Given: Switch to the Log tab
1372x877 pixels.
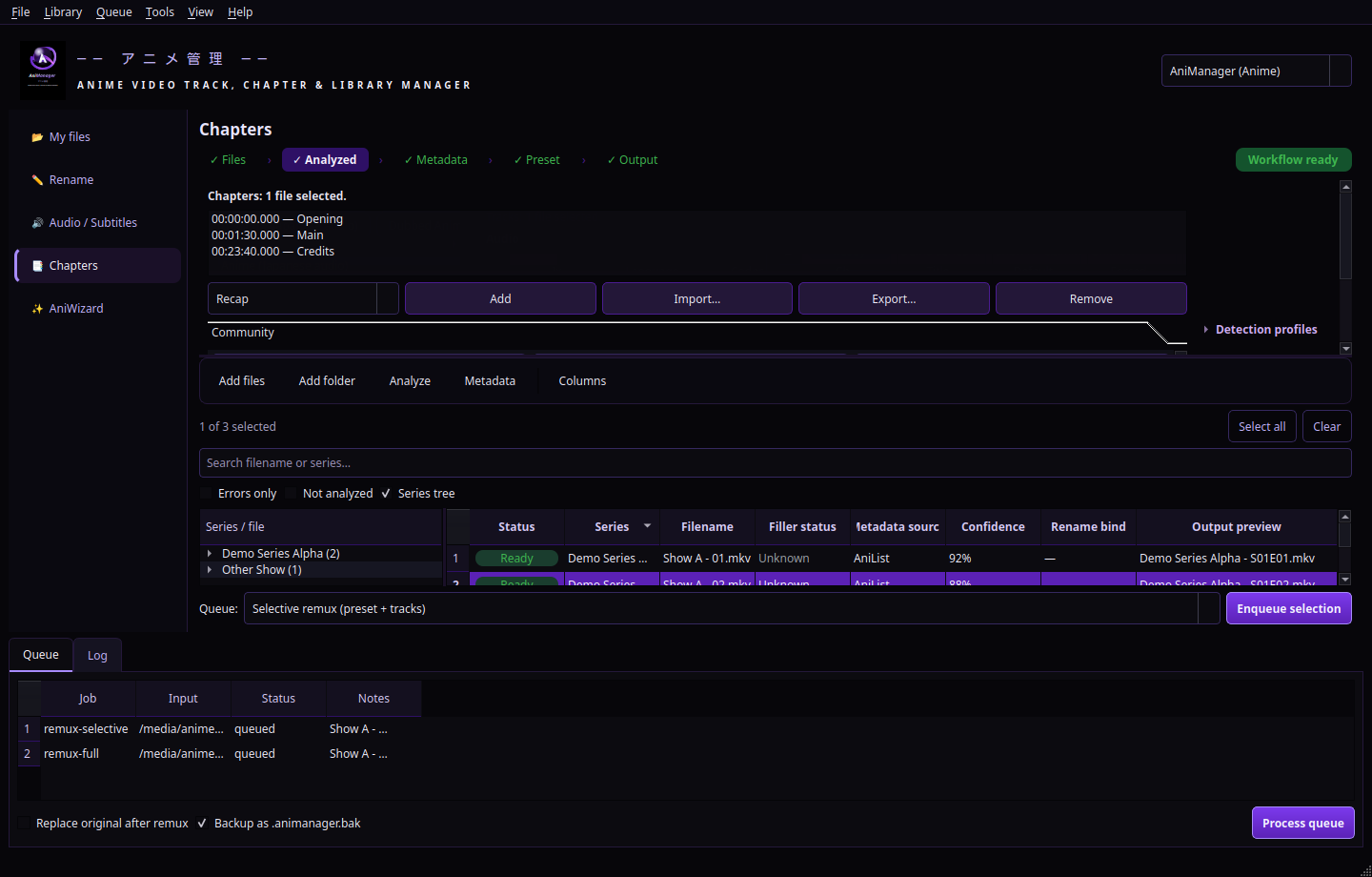Looking at the screenshot, I should click(97, 656).
